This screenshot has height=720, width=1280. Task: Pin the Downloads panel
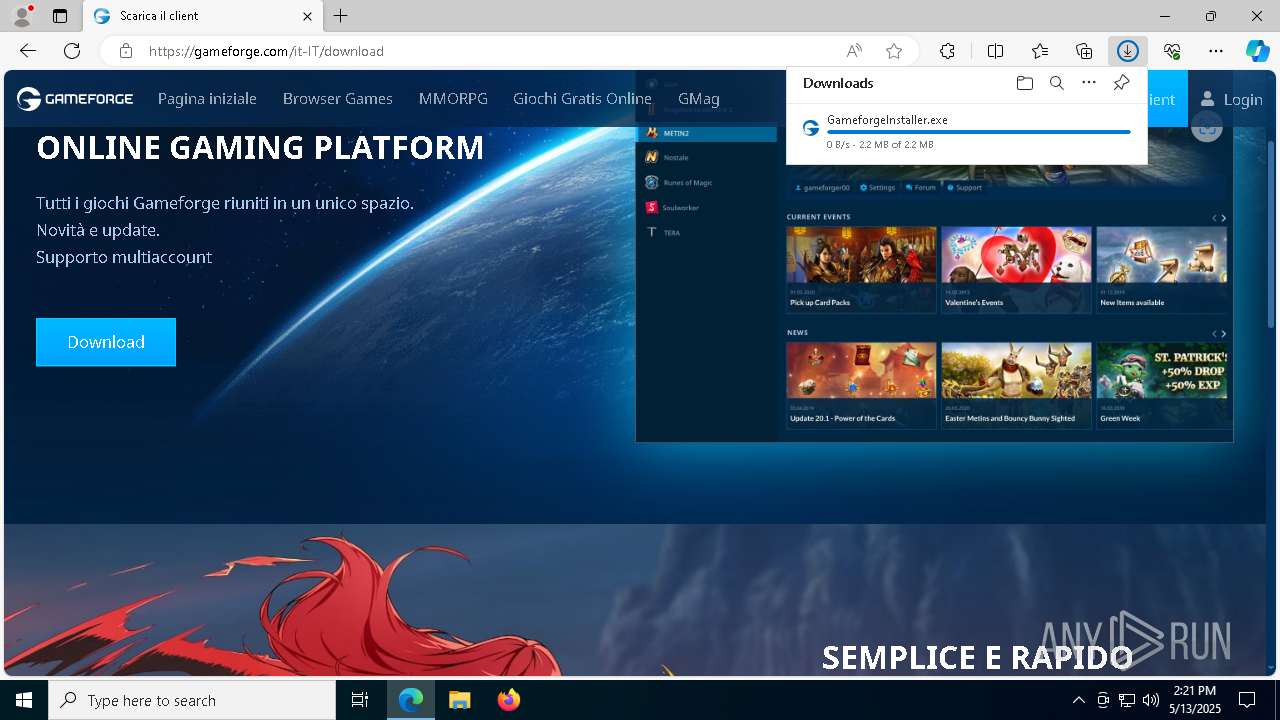point(1121,83)
